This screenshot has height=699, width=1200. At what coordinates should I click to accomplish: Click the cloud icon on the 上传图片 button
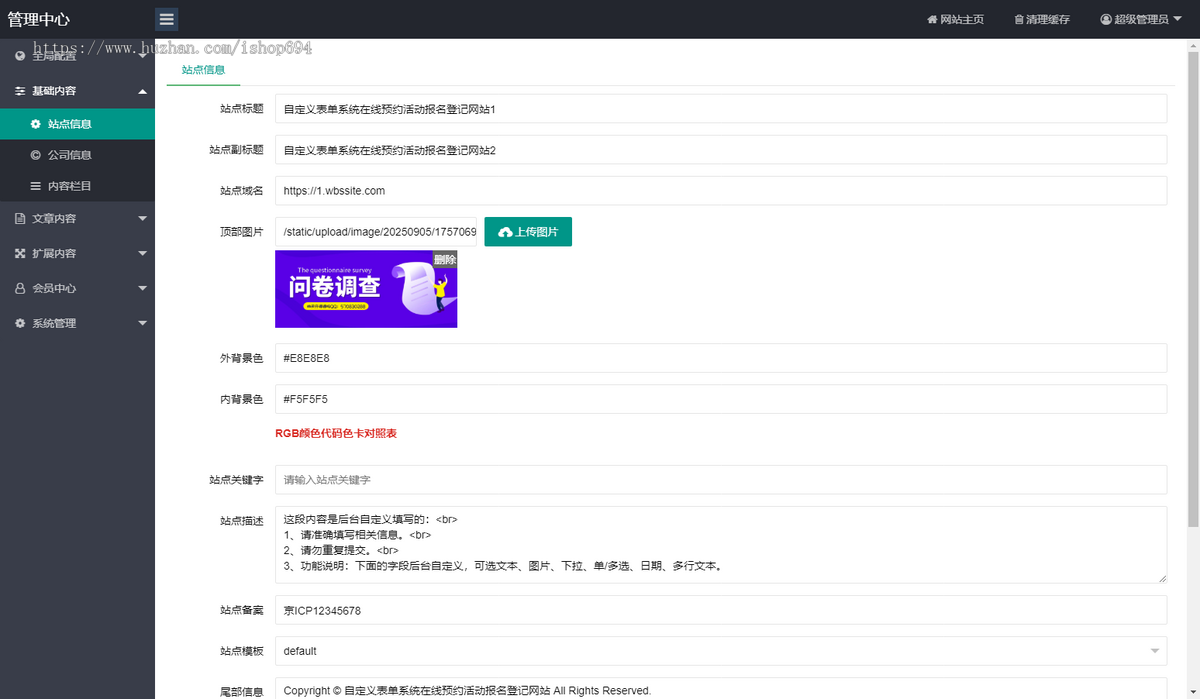[505, 231]
